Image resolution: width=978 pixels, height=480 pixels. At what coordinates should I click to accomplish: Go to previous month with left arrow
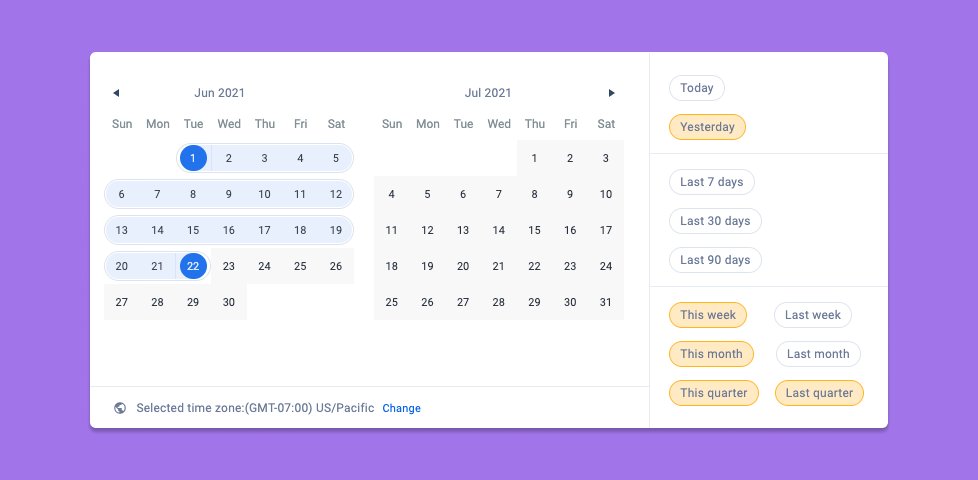116,93
